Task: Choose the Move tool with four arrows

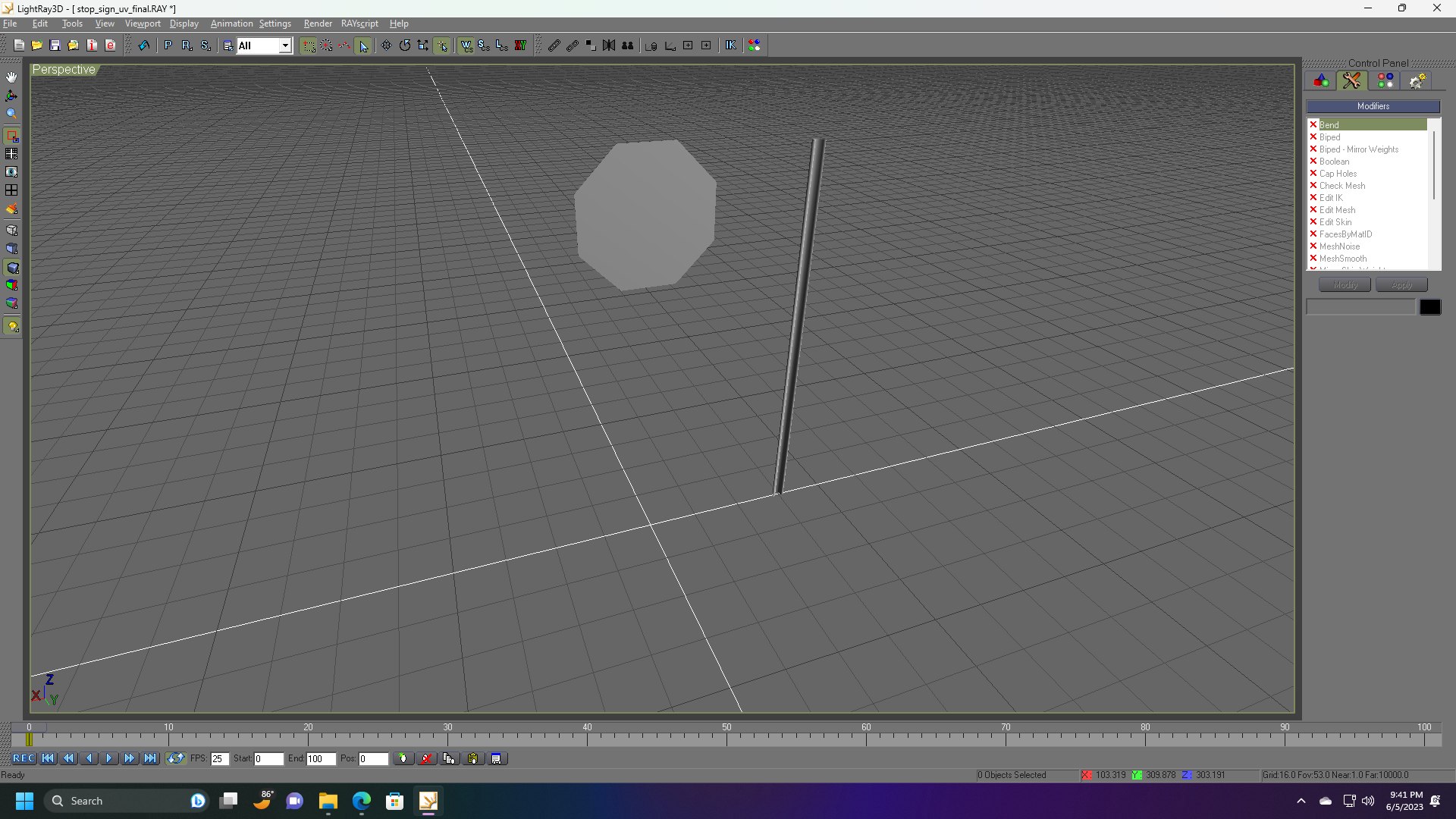Action: point(387,45)
